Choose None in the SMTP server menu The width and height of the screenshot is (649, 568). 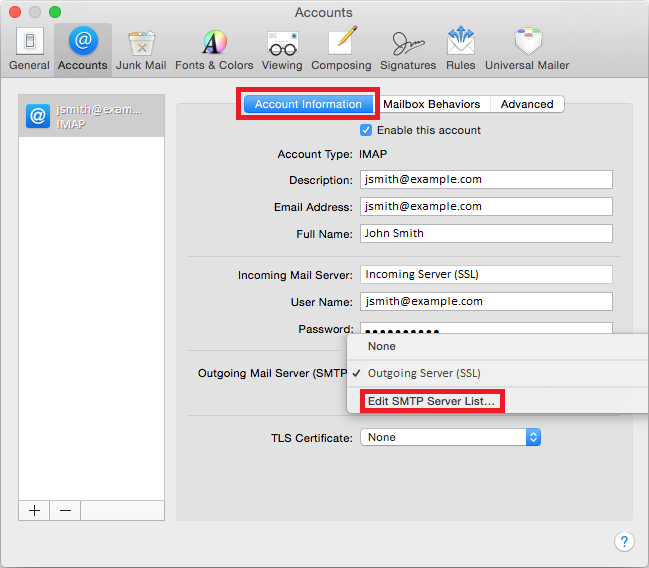[x=382, y=346]
